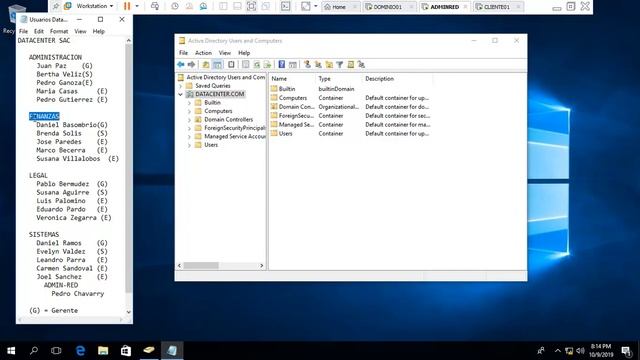Open the Edge browser from taskbar
The width and height of the screenshot is (640, 360).
[80, 350]
